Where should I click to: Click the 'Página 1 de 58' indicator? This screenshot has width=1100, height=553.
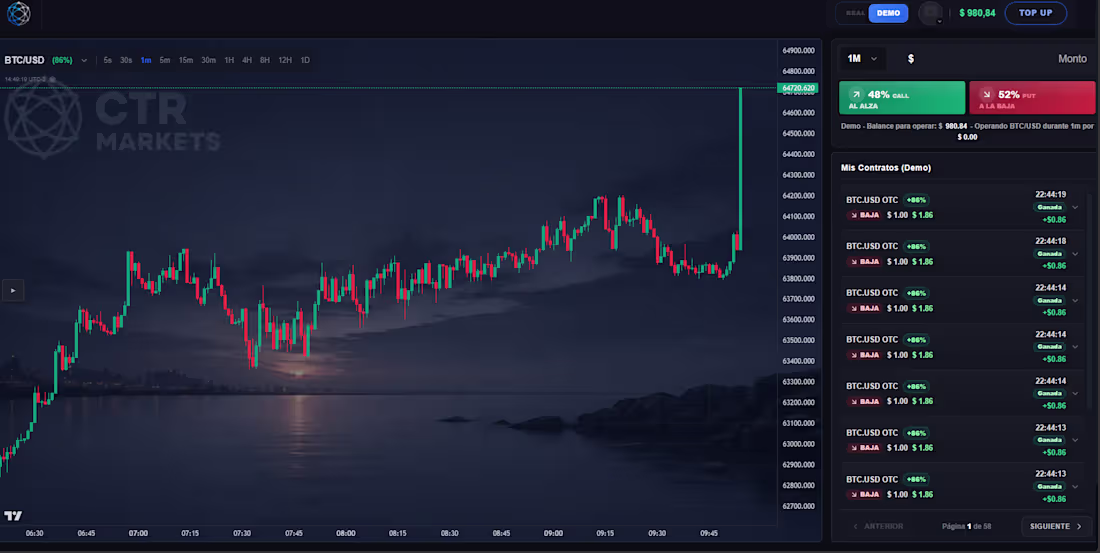tap(966, 526)
